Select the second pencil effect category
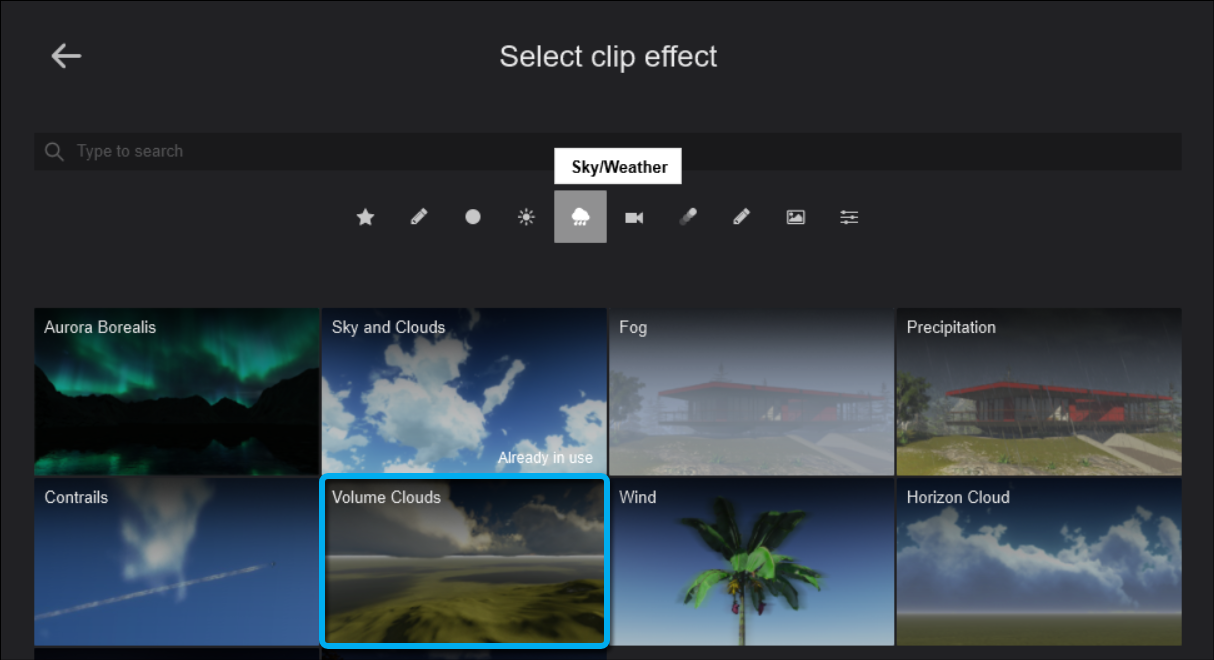 [x=741, y=217]
